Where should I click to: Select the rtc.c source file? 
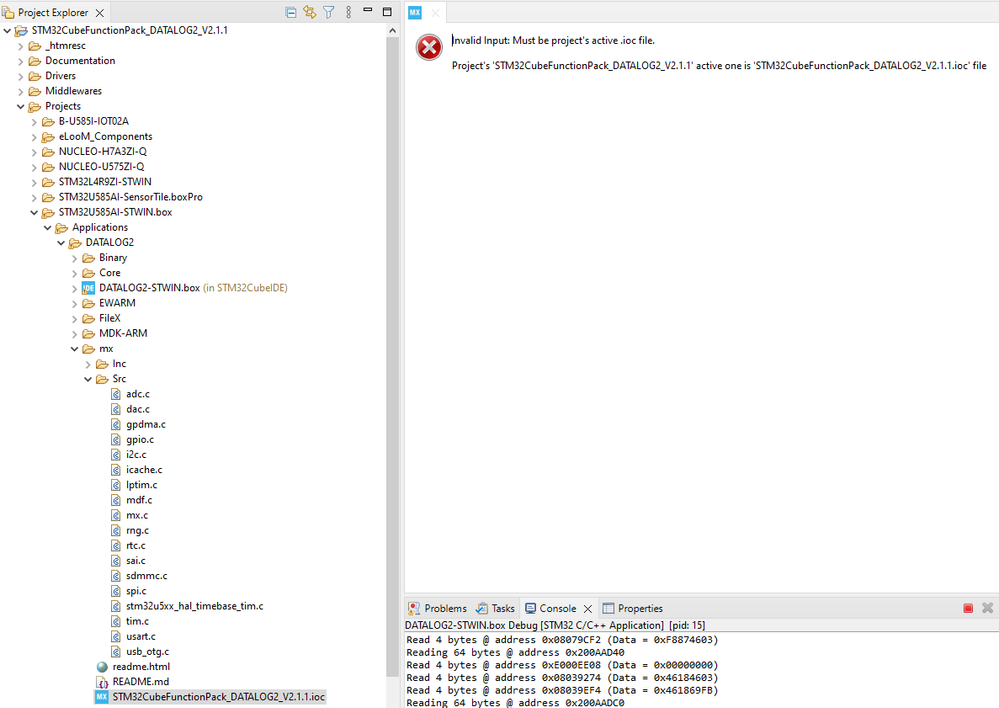[136, 545]
